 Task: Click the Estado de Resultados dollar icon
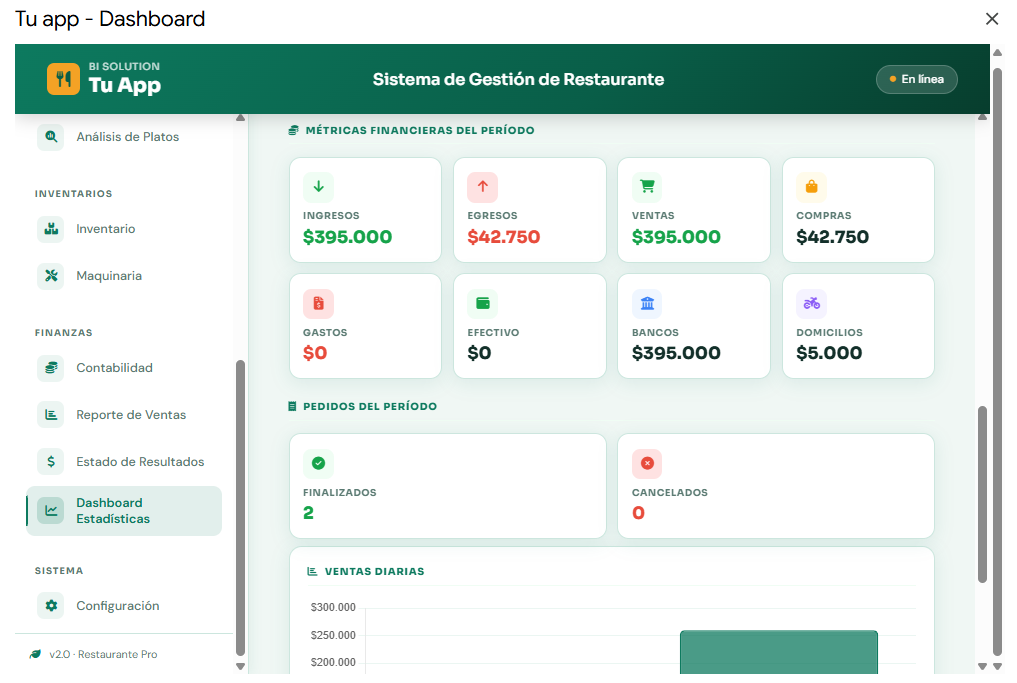point(51,461)
